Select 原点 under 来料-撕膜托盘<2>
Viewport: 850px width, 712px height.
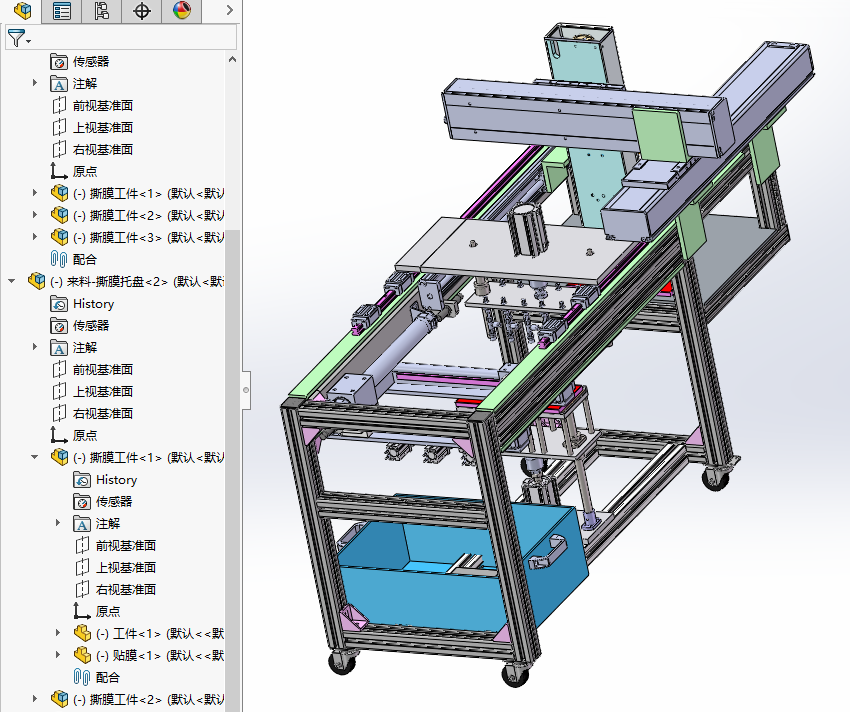coord(74,435)
